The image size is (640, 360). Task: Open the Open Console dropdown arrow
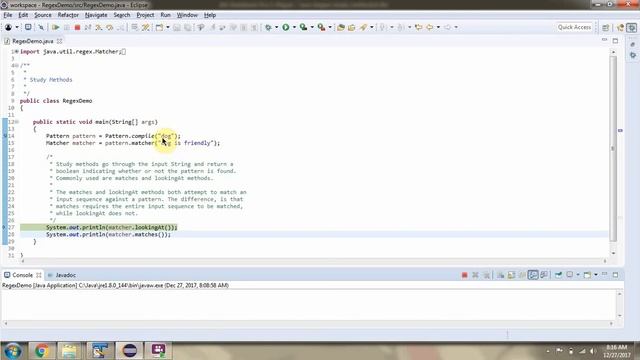596,275
